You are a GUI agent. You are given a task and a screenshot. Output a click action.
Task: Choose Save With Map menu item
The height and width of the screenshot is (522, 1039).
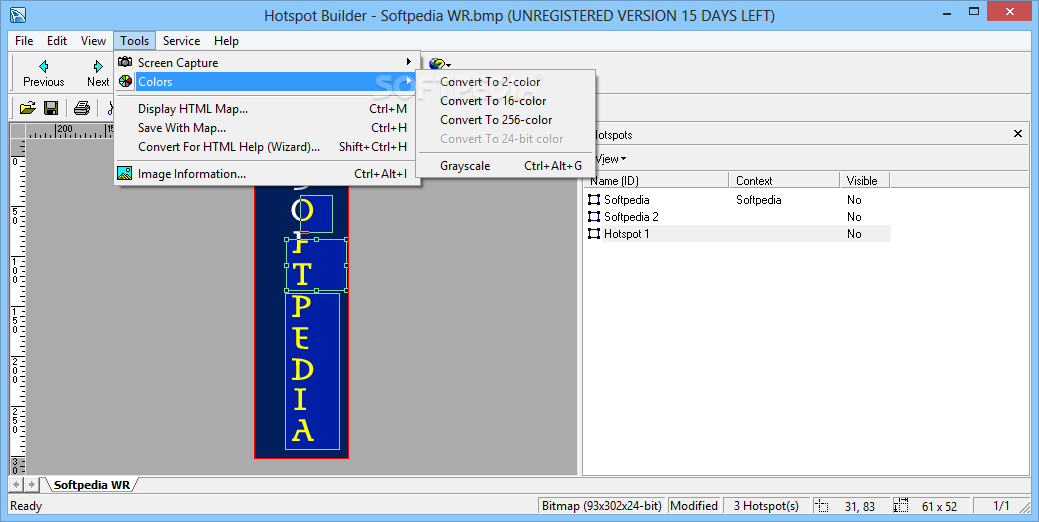(x=266, y=128)
